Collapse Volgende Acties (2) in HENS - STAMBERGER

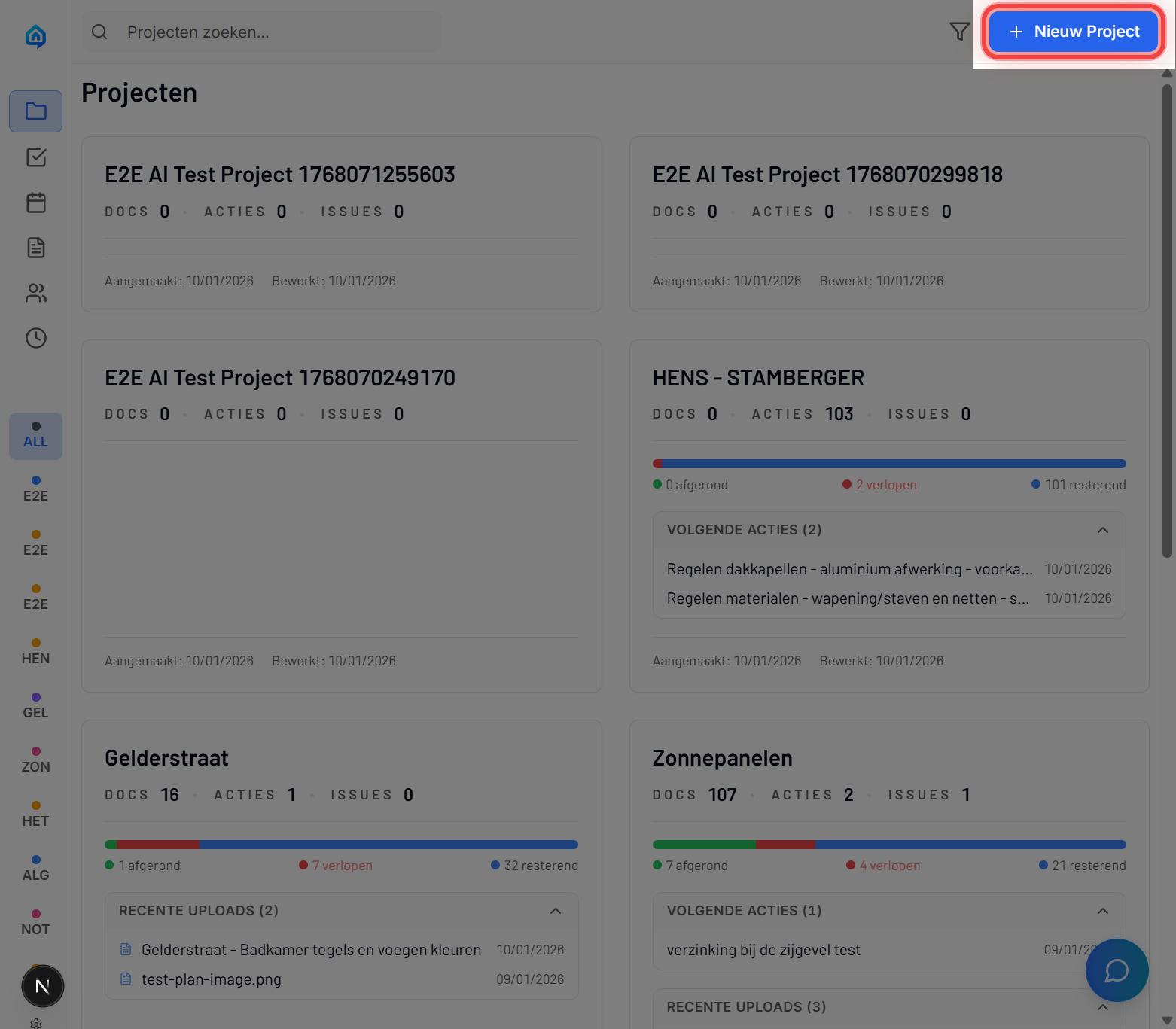coord(1102,530)
